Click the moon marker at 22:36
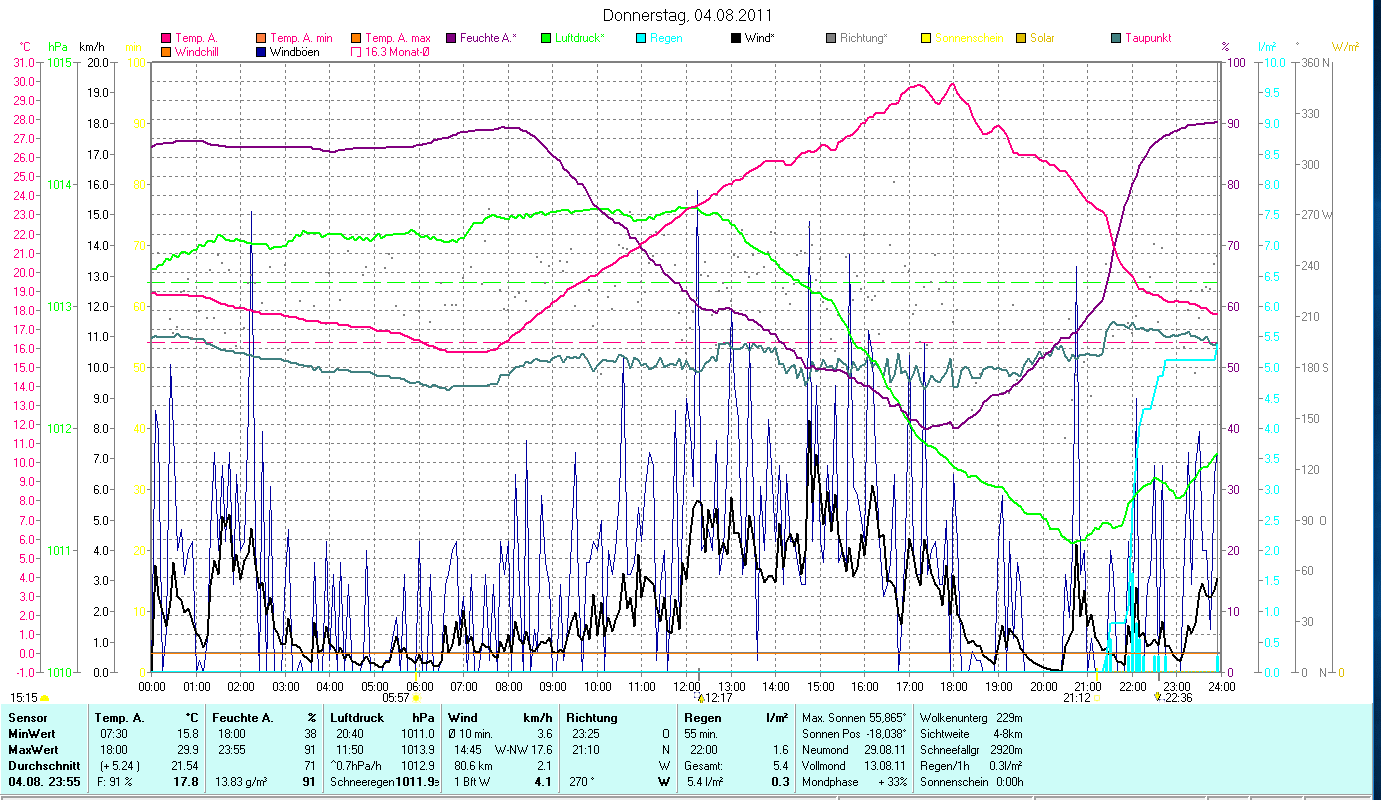Screen dimensions: 1381x800 coord(1158,697)
